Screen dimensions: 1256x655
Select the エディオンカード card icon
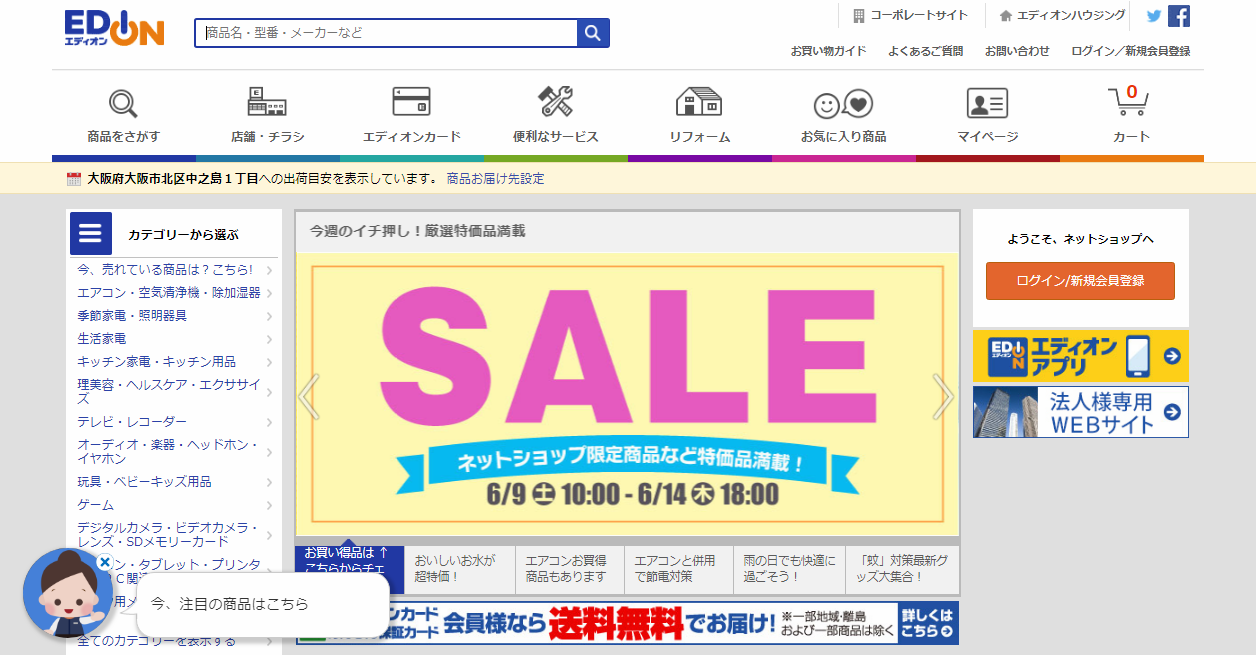(x=411, y=103)
